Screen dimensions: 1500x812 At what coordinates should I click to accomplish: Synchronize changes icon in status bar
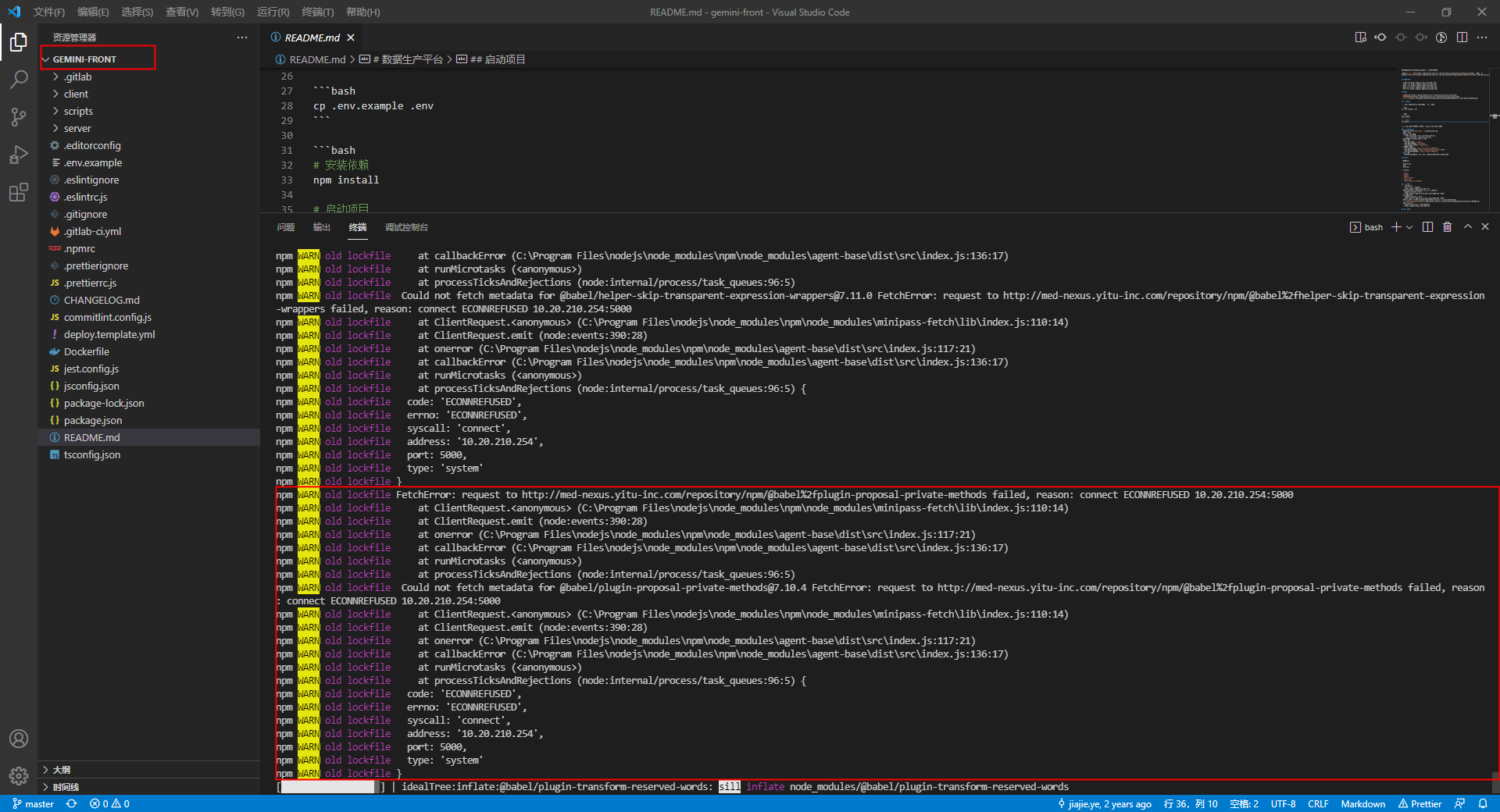click(71, 803)
